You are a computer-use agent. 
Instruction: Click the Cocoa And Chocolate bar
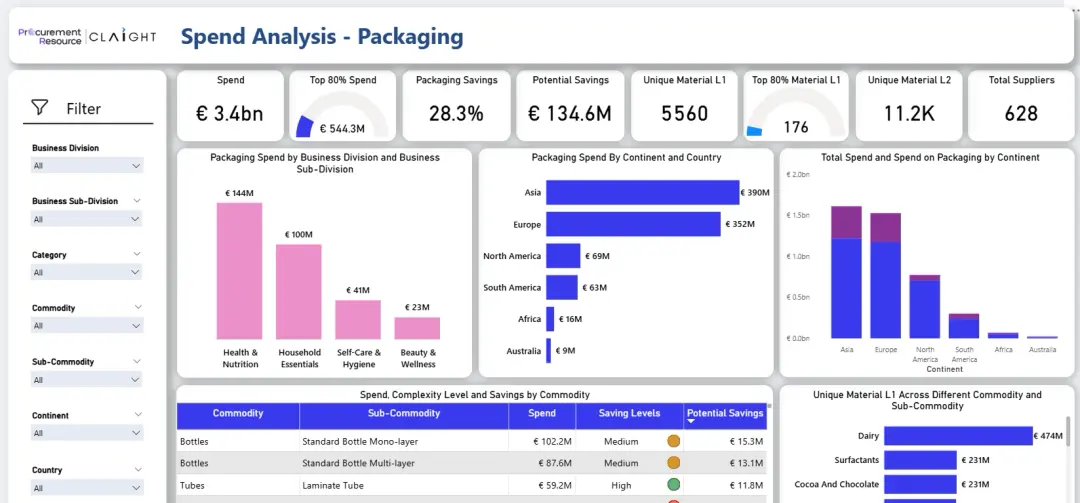(x=920, y=484)
